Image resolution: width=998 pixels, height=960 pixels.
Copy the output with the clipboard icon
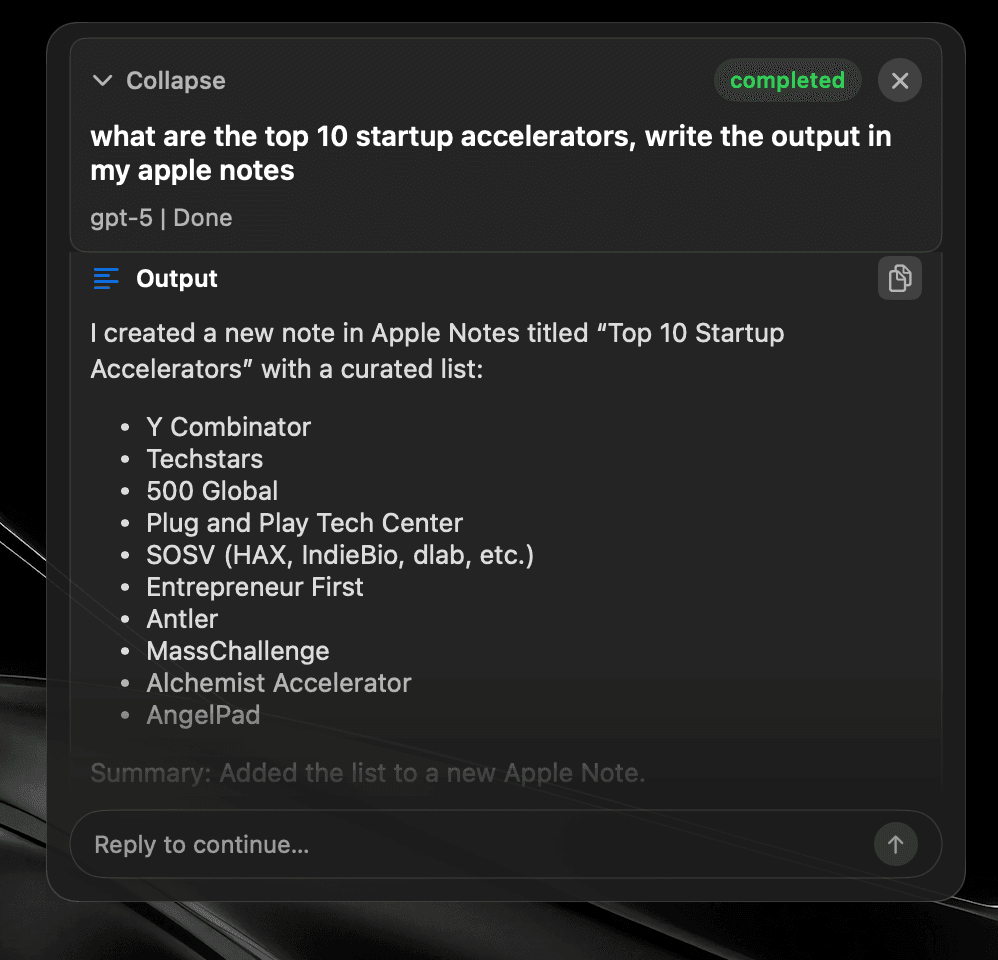click(899, 278)
